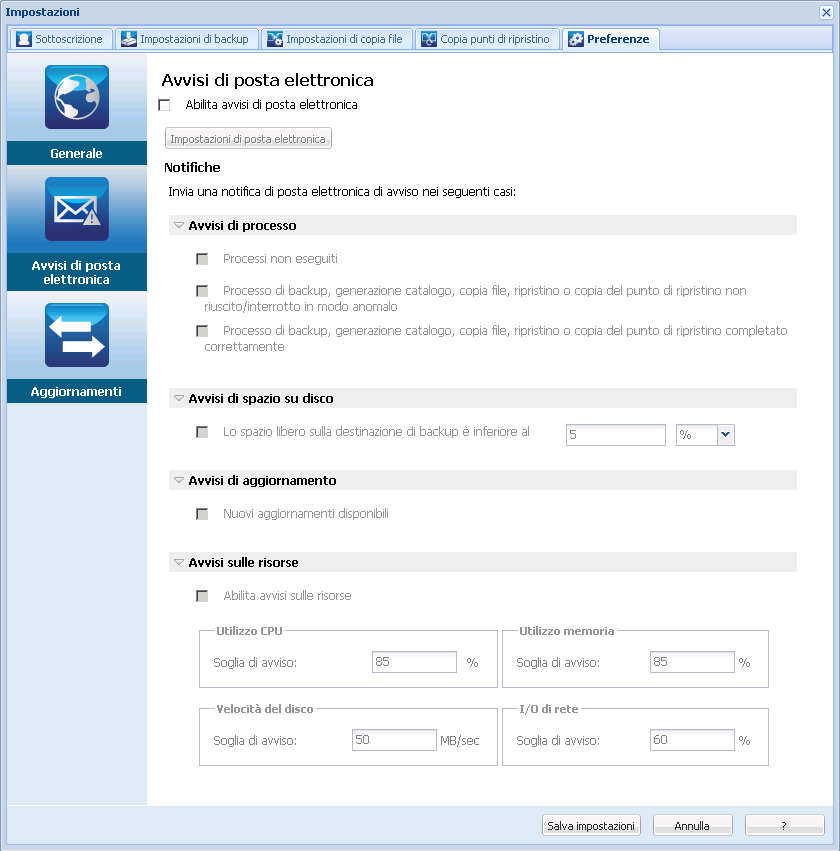Enable Abilita avvisi sulle risorse
This screenshot has height=851, width=840.
tap(202, 596)
